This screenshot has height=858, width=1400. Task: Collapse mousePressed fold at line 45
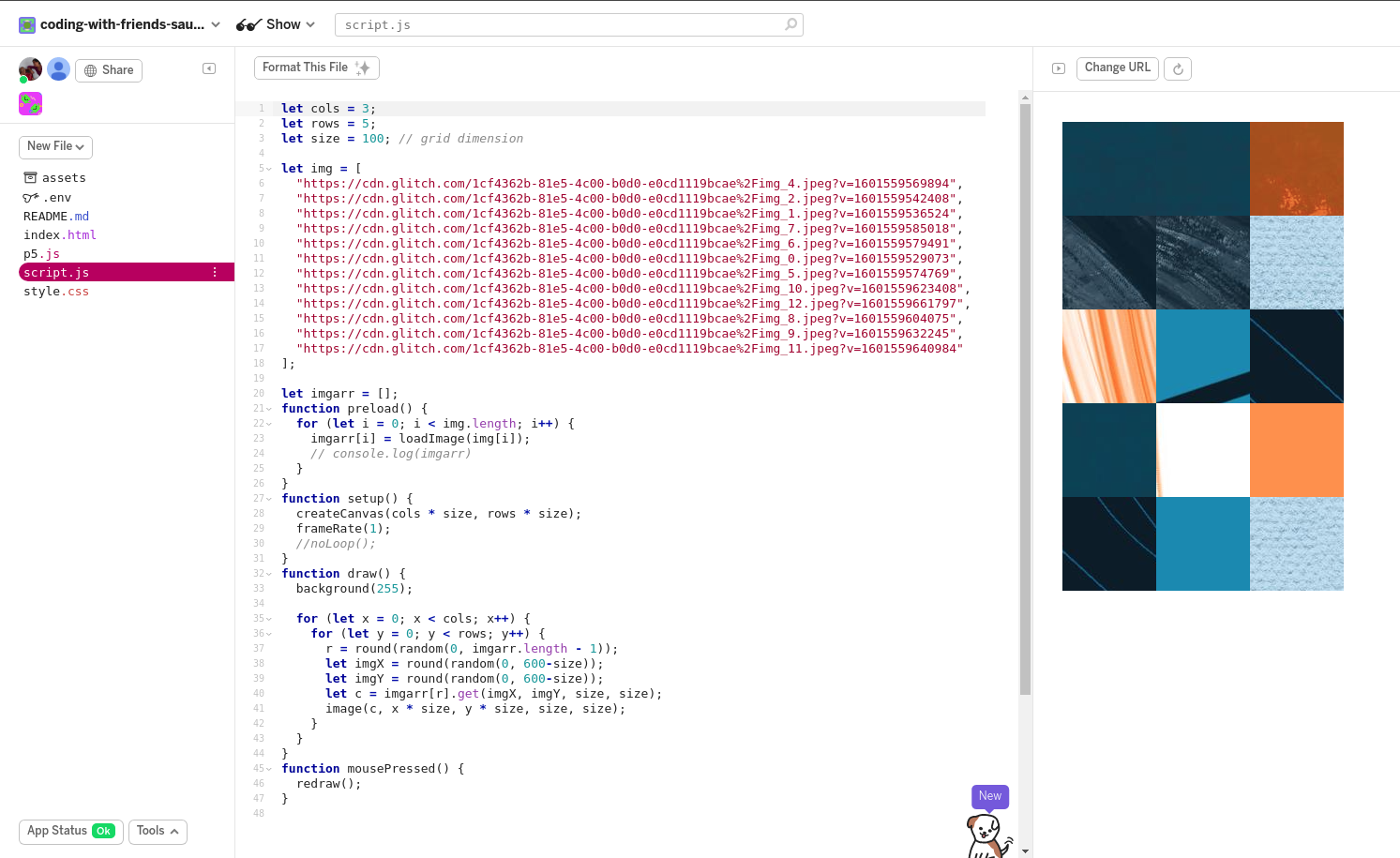pyautogui.click(x=269, y=769)
